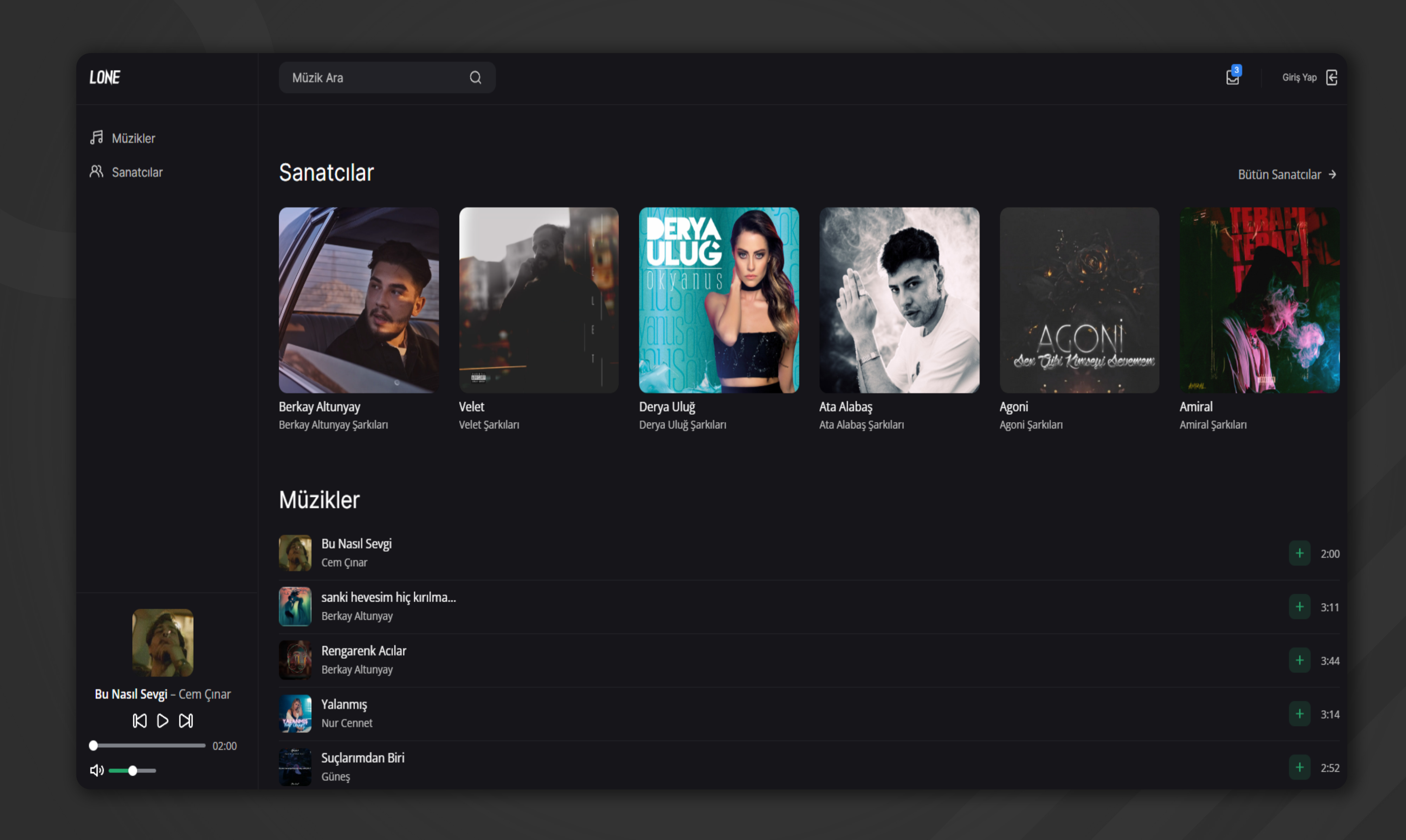Image resolution: width=1406 pixels, height=840 pixels.
Task: Open Sanatcılar in the sidebar
Action: [x=136, y=172]
